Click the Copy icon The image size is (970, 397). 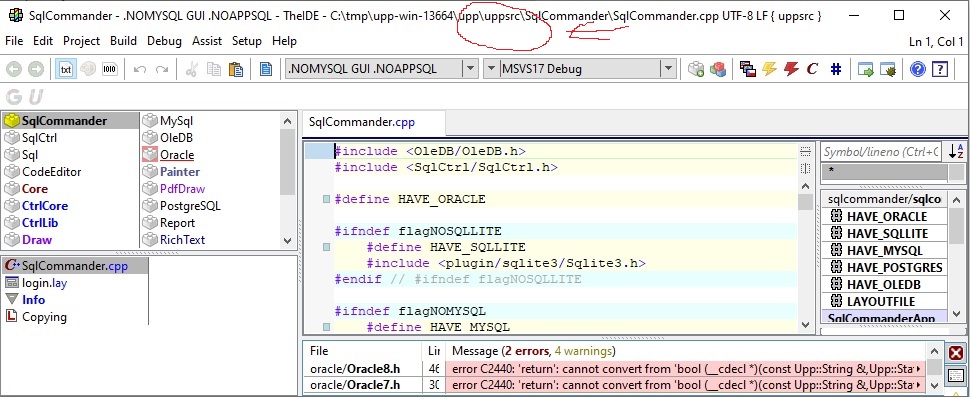click(214, 69)
